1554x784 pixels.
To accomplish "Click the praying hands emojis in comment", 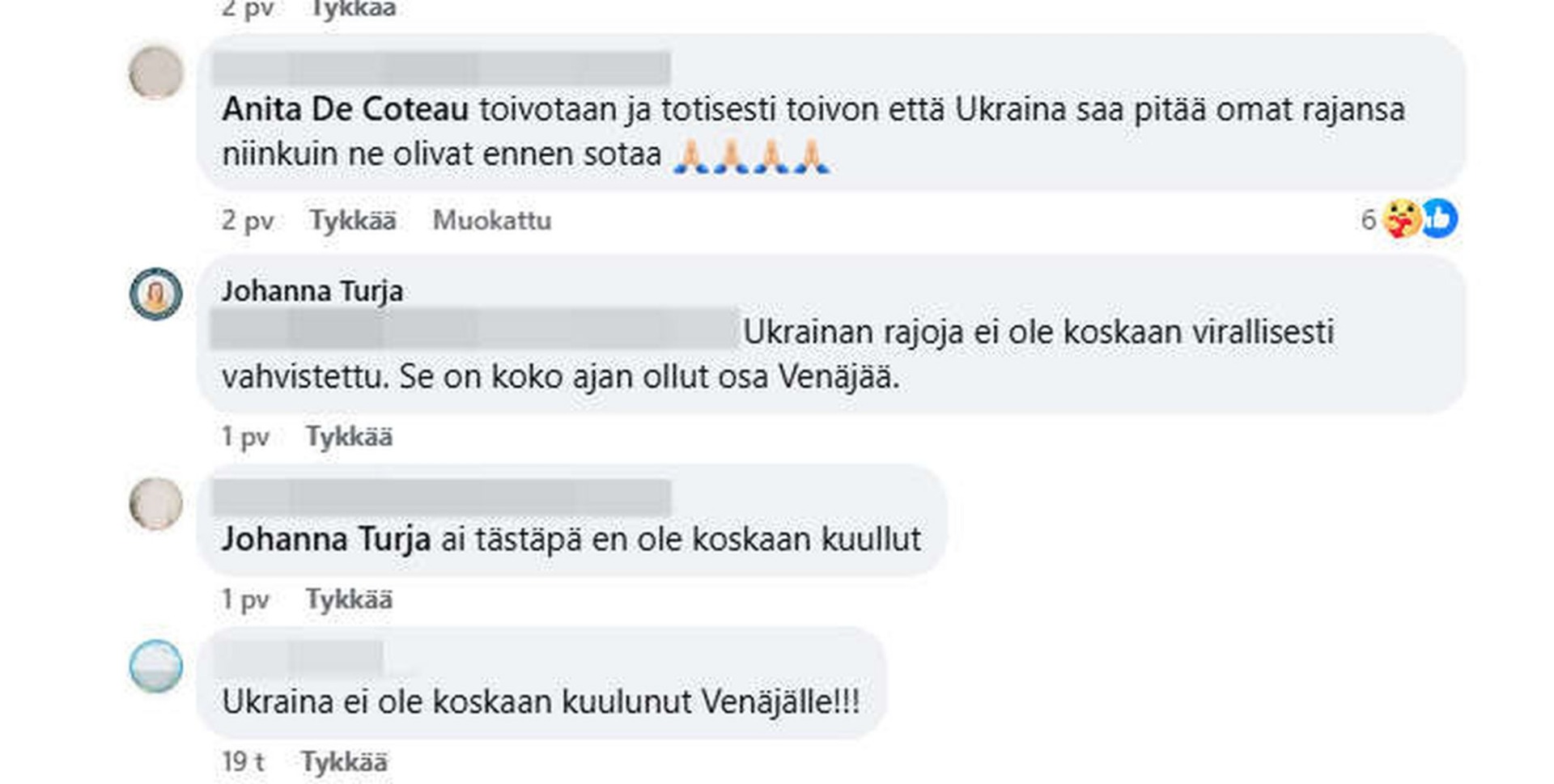I will click(751, 155).
